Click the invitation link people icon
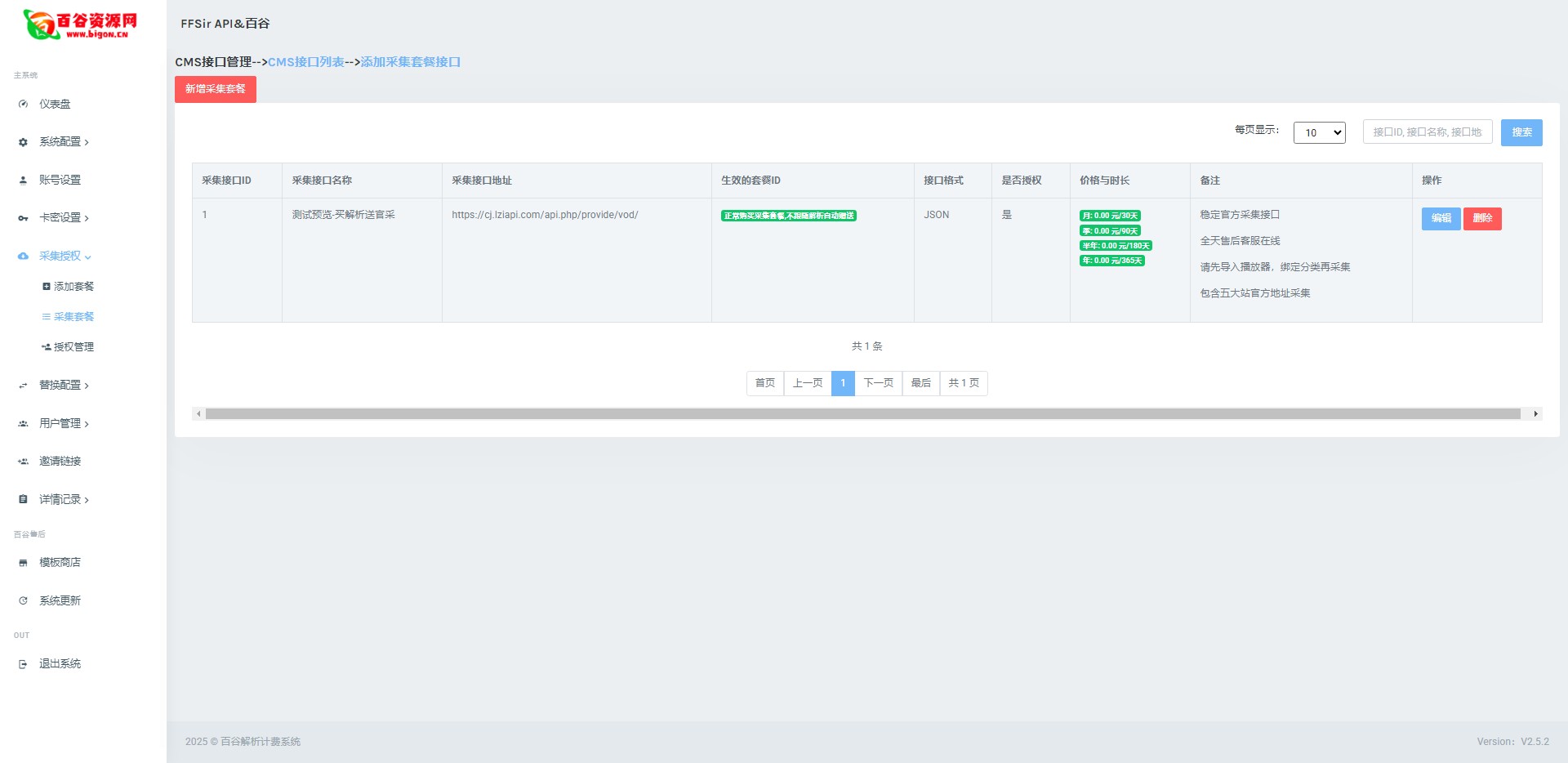Image resolution: width=1568 pixels, height=763 pixels. coord(23,462)
